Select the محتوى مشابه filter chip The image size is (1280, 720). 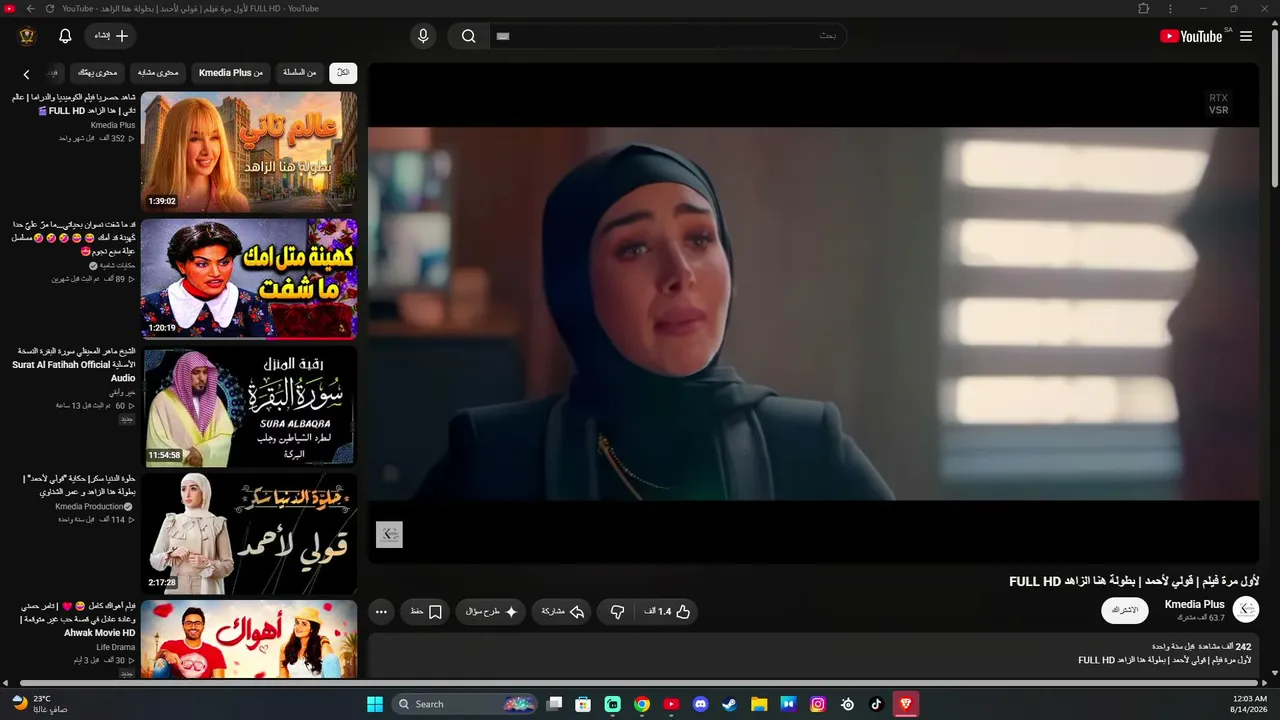(x=158, y=72)
